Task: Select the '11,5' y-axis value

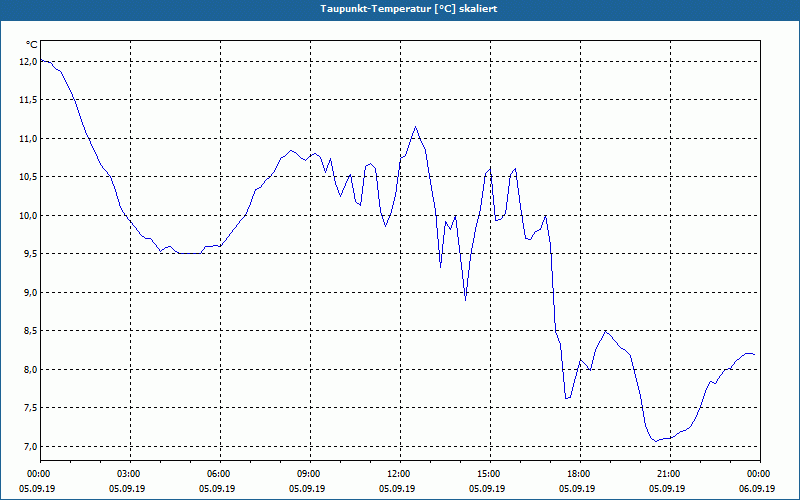Action: tap(28, 100)
